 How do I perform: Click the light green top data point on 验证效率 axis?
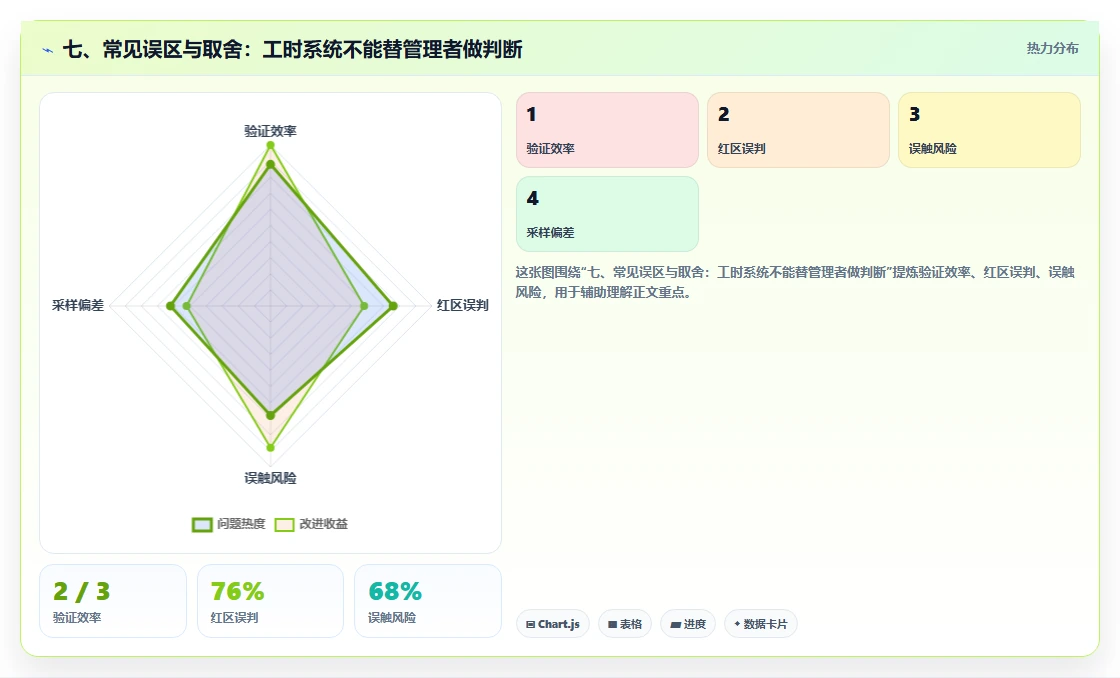click(x=270, y=145)
